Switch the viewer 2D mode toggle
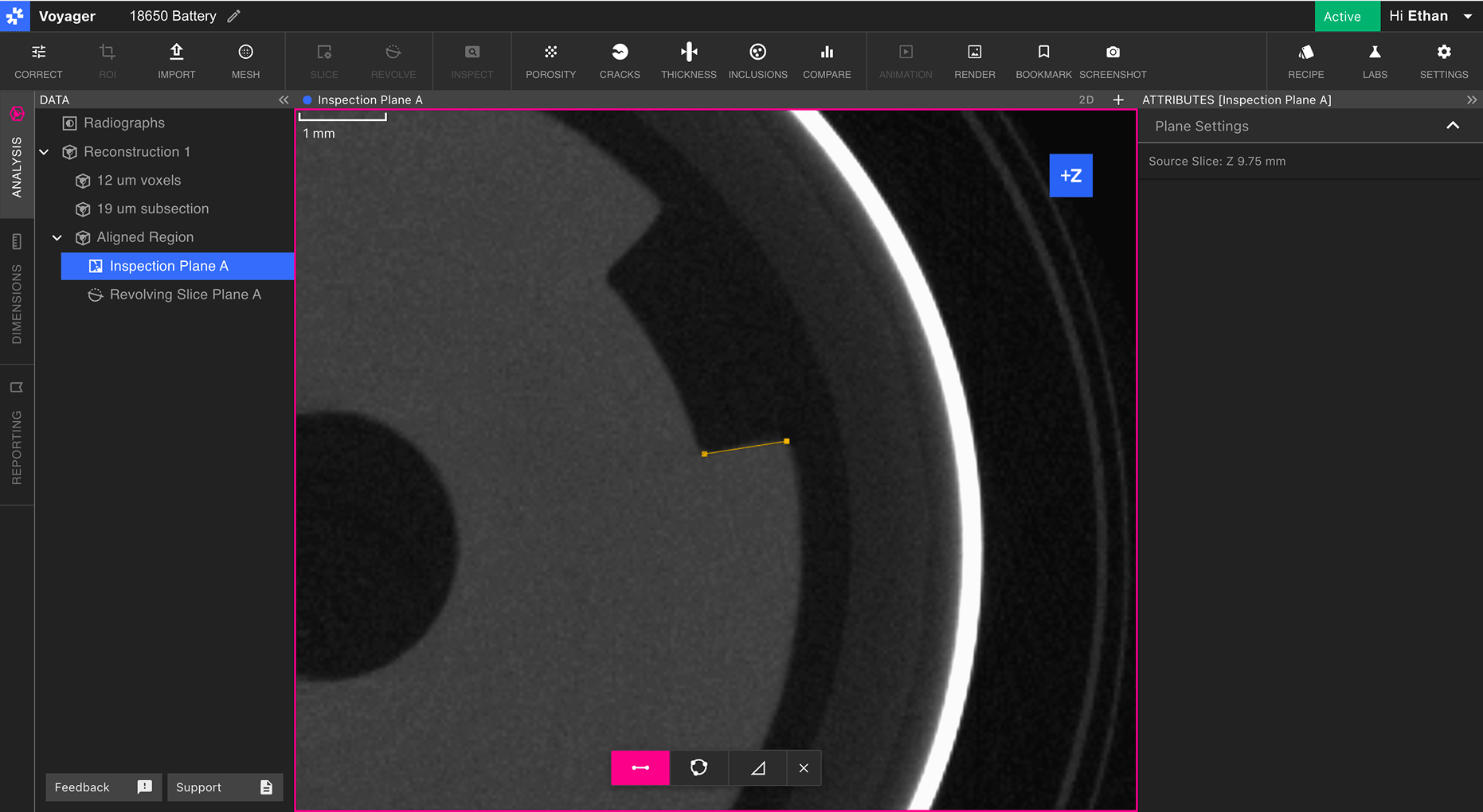The width and height of the screenshot is (1483, 812). click(x=1086, y=100)
